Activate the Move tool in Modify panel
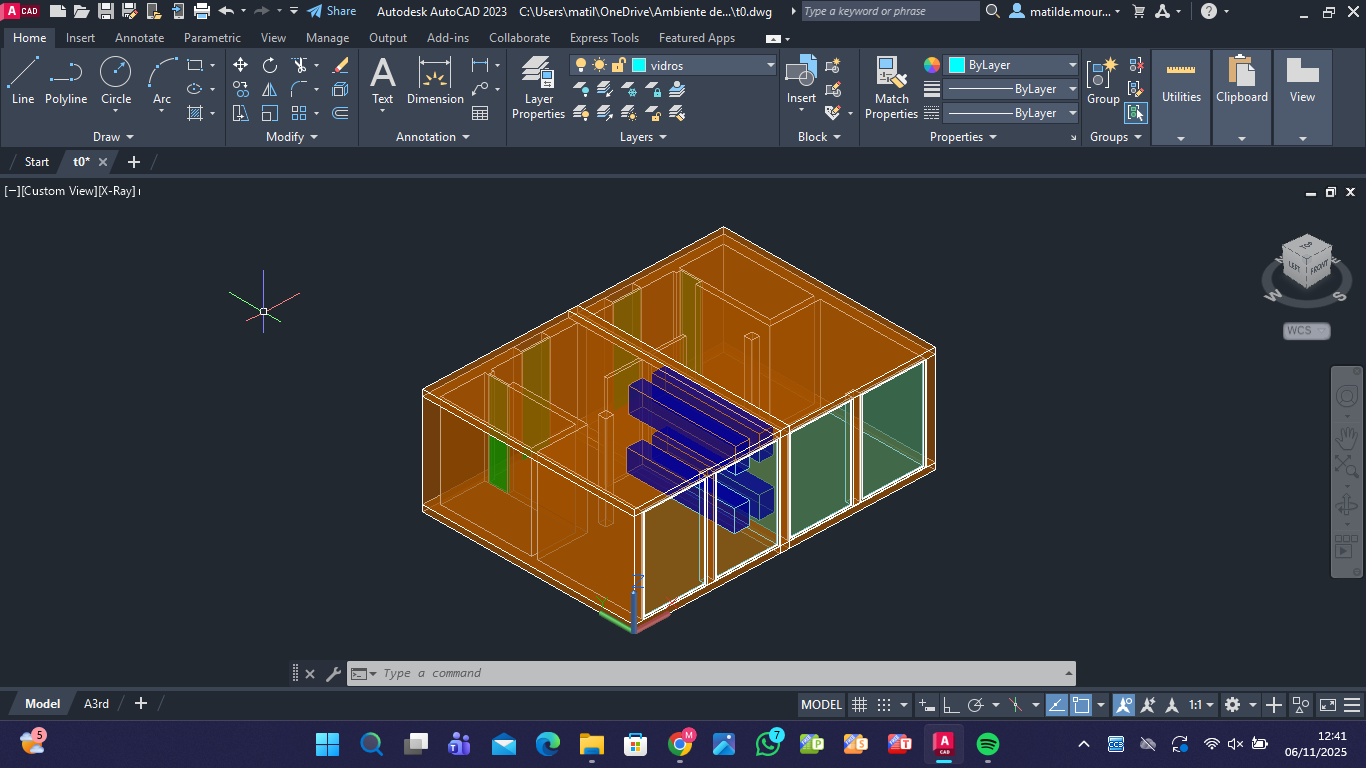 (x=240, y=65)
